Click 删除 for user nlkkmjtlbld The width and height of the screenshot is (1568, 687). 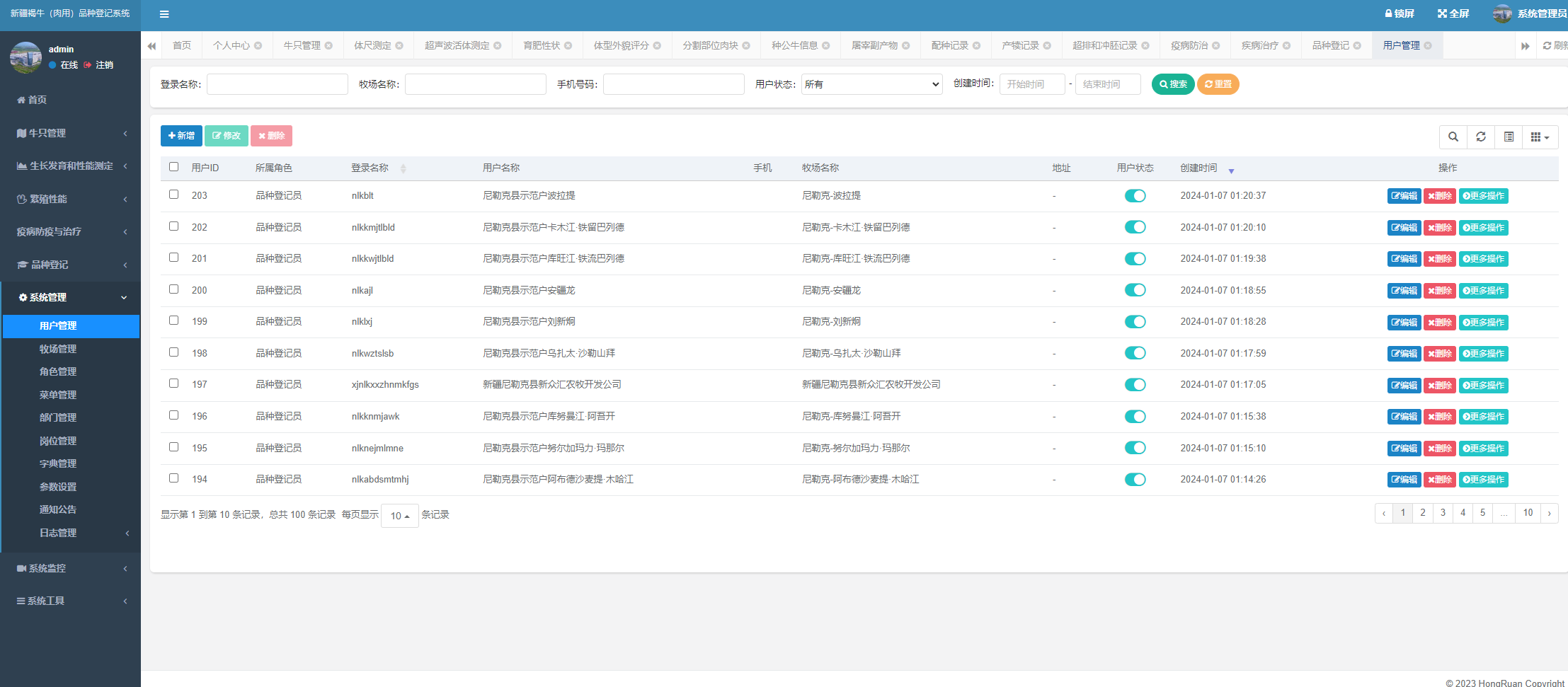(1440, 228)
